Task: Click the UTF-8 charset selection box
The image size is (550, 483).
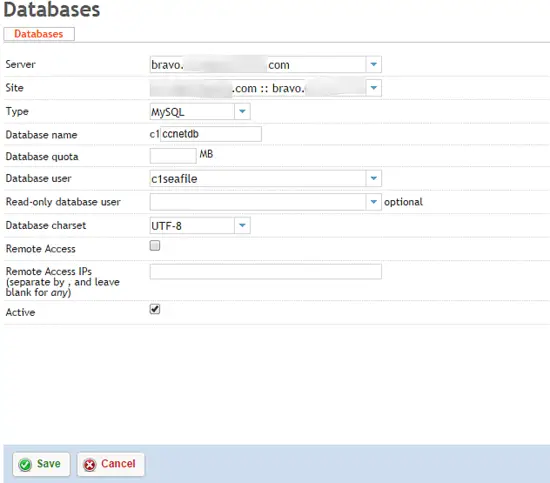Action: 192,226
